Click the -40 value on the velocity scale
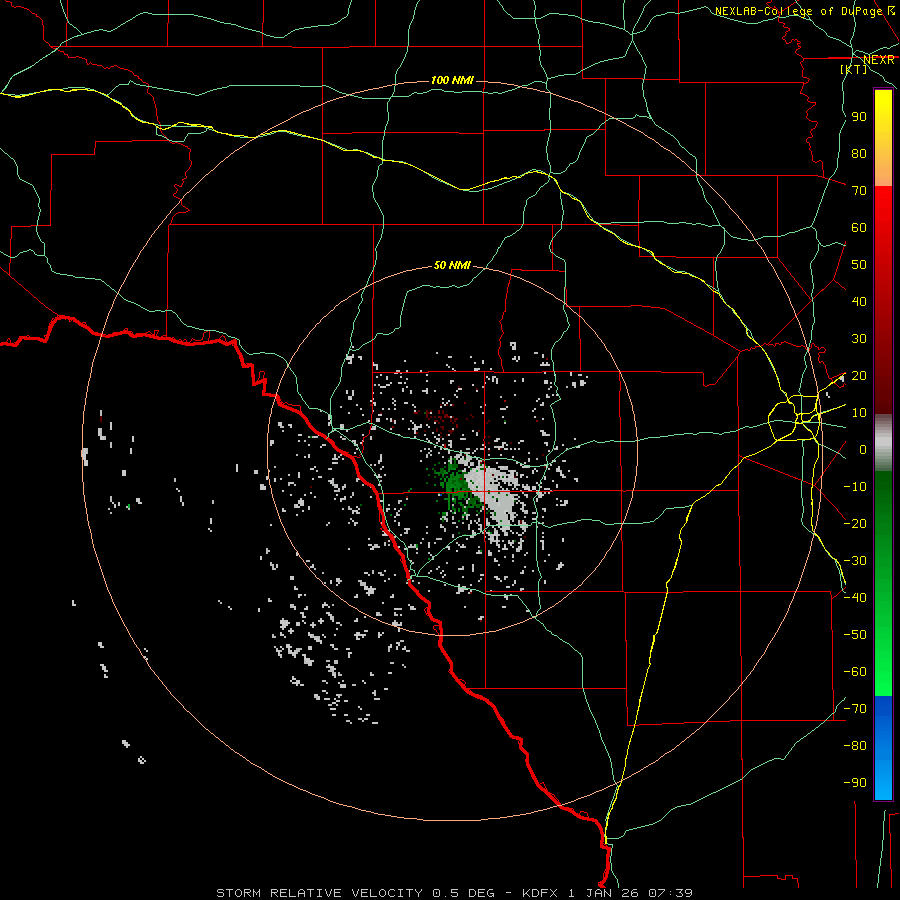 855,598
